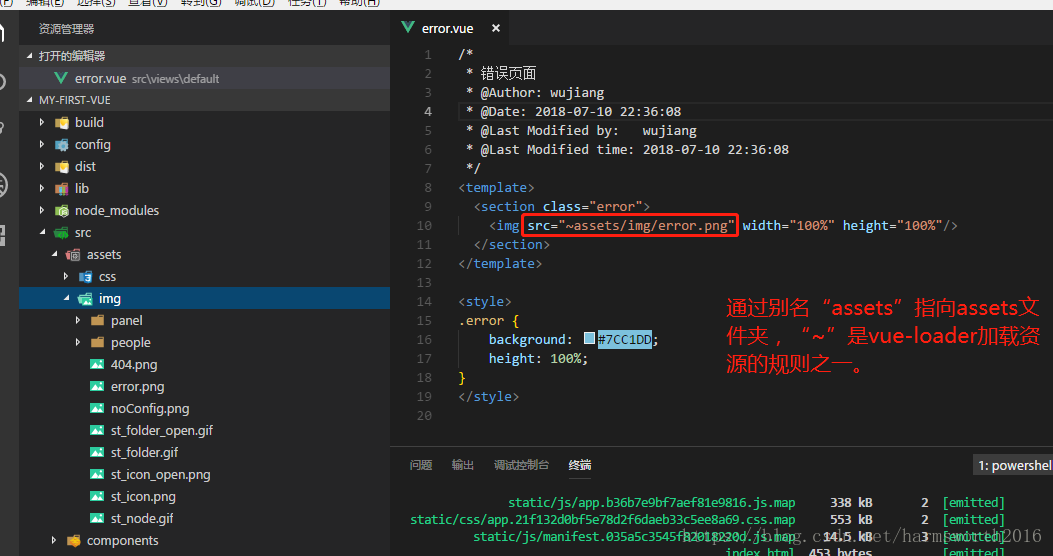Click the noConfig.png file name
The height and width of the screenshot is (556, 1053).
[150, 408]
